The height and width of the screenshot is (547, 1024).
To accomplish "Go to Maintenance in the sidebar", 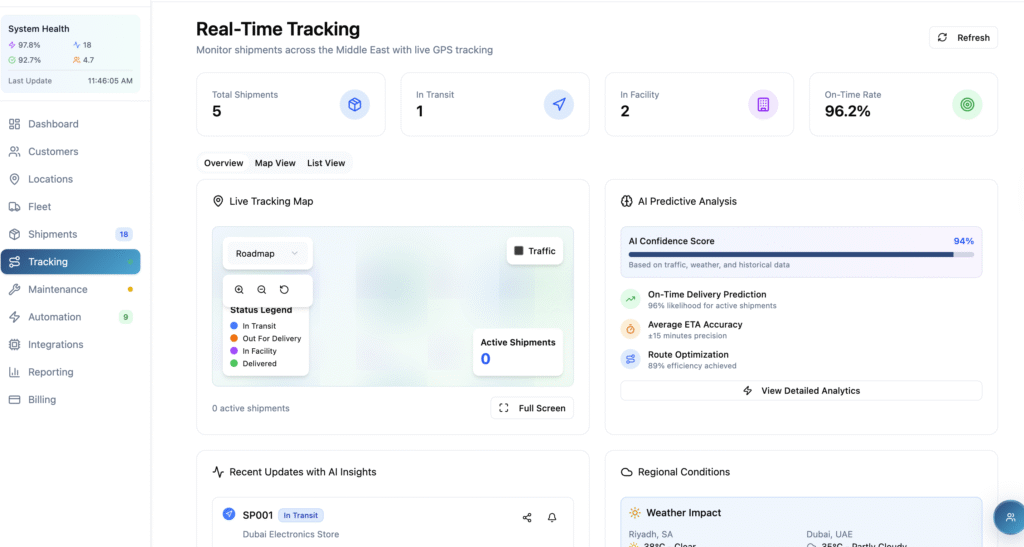I will (x=57, y=289).
